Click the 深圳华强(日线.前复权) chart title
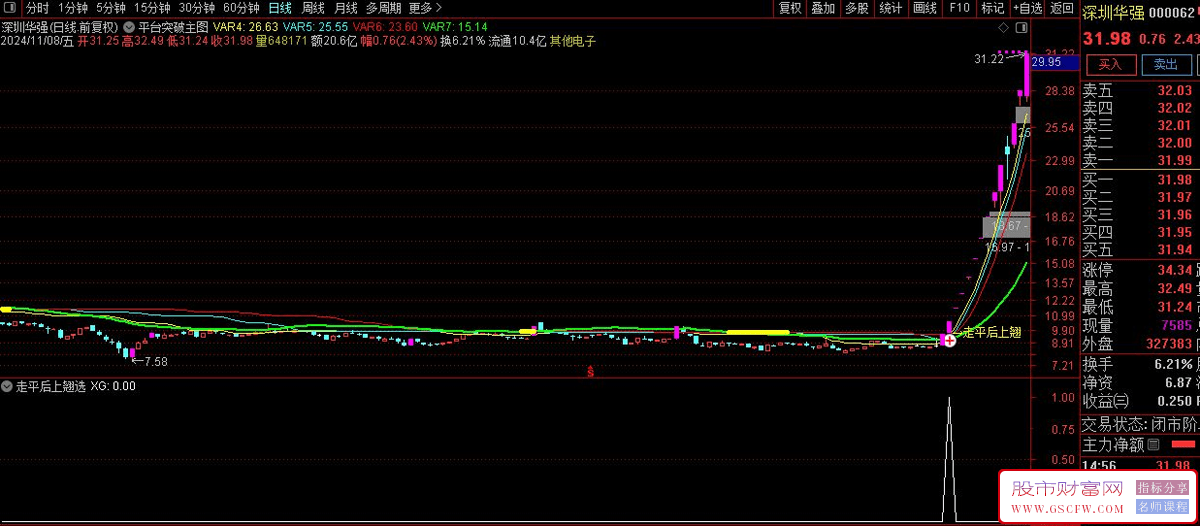Viewport: 1200px width, 526px height. [61, 26]
